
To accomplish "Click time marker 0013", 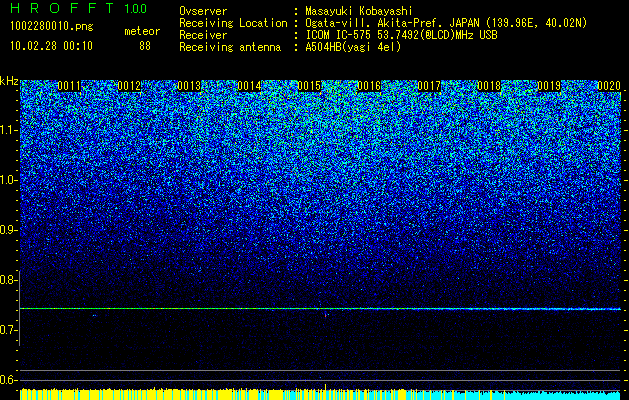I will pos(189,86).
